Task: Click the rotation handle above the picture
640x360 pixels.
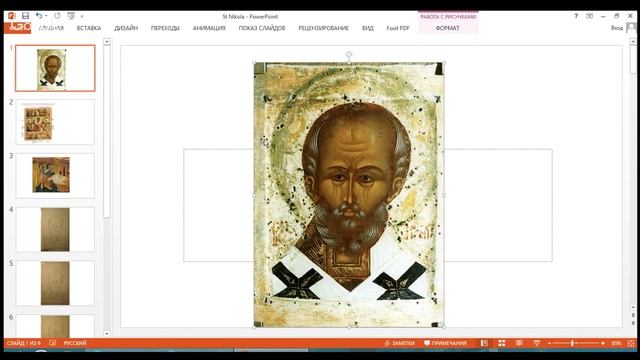Action: tap(349, 54)
